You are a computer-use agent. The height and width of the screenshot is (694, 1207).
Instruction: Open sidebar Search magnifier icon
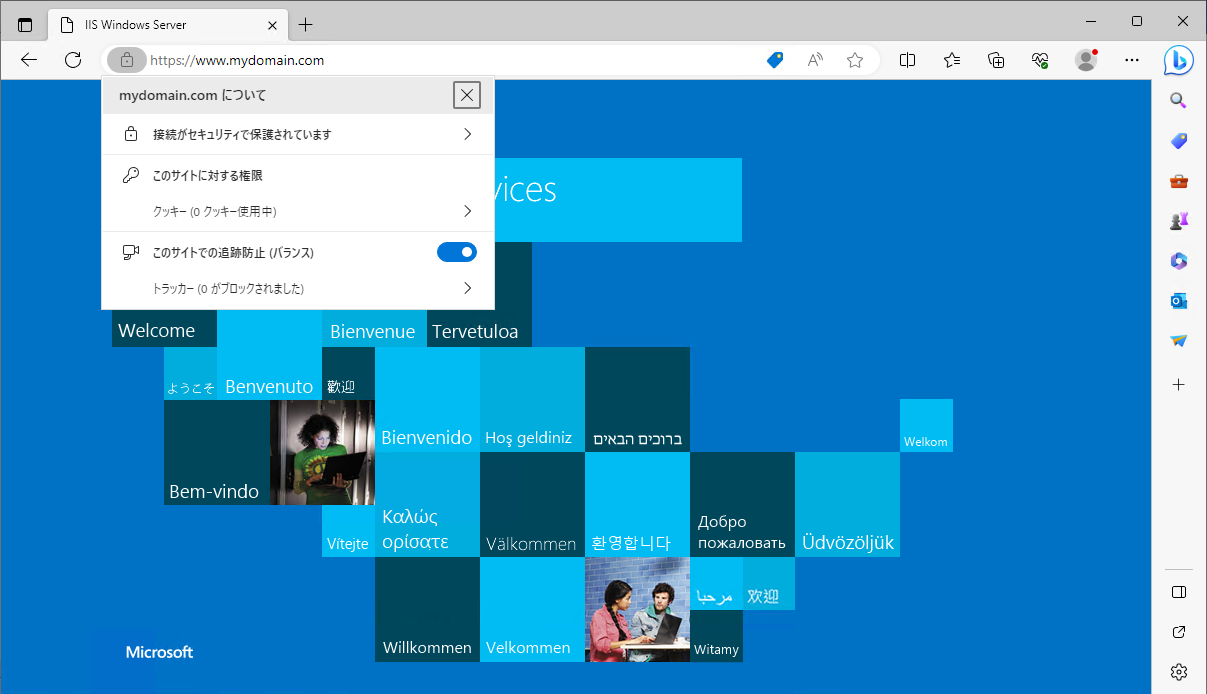(1179, 100)
